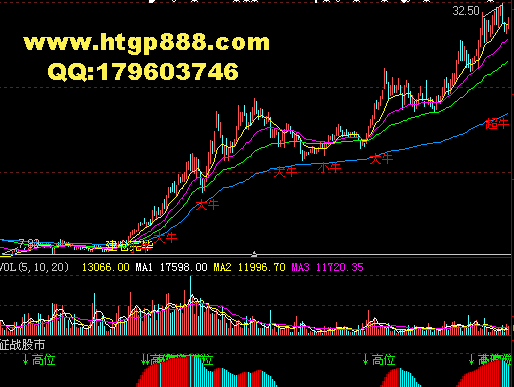The image size is (514, 387).
Task: Click the 小牛 signal marker
Action: pos(329,167)
